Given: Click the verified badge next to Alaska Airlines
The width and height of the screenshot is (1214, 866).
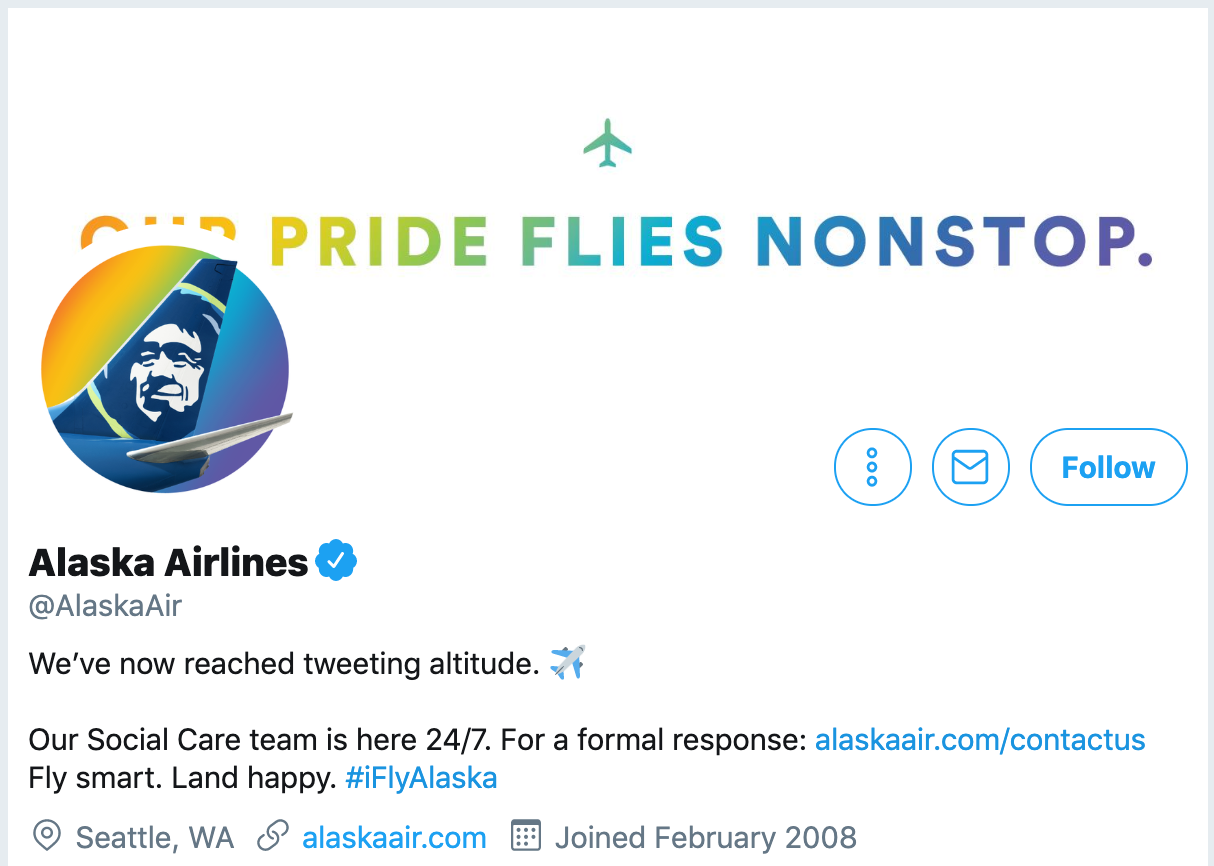Looking at the screenshot, I should [x=337, y=561].
